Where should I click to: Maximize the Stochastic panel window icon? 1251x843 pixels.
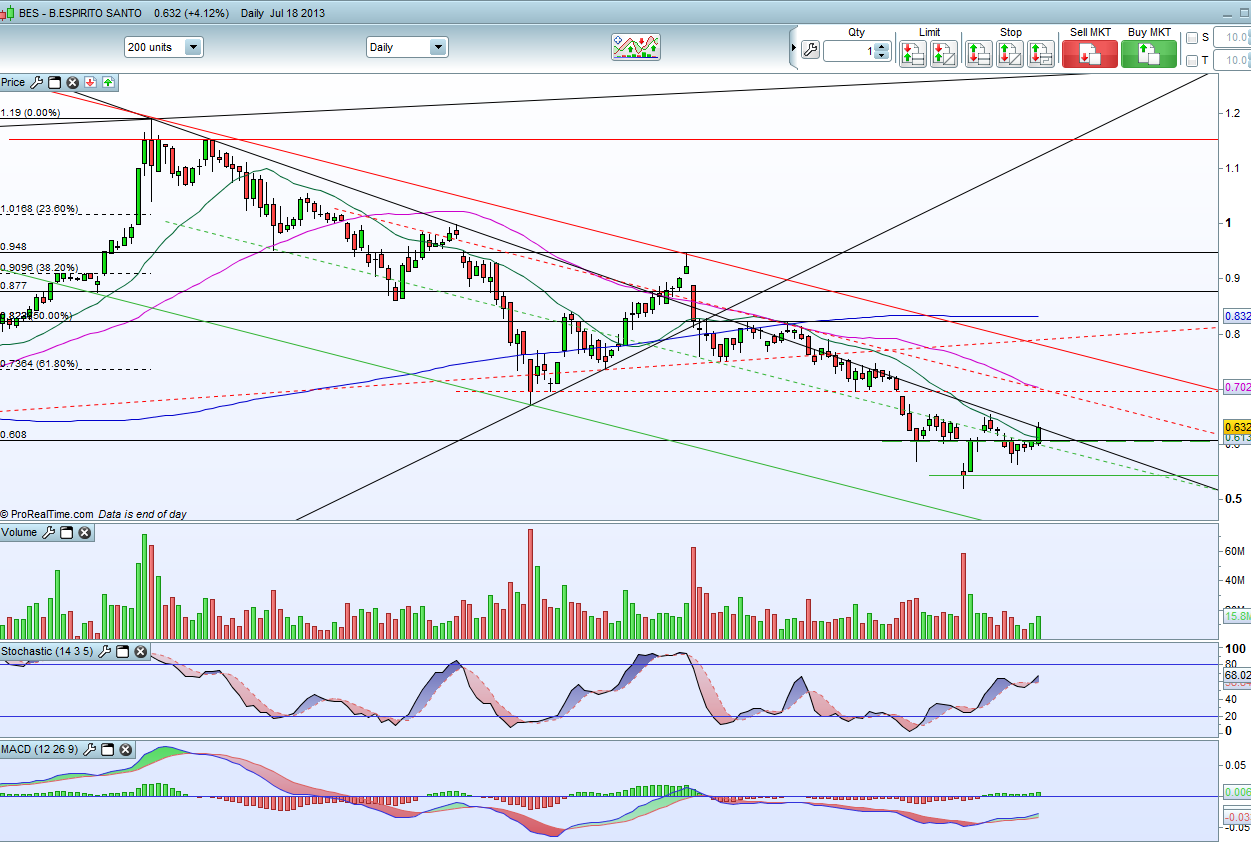pyautogui.click(x=123, y=652)
